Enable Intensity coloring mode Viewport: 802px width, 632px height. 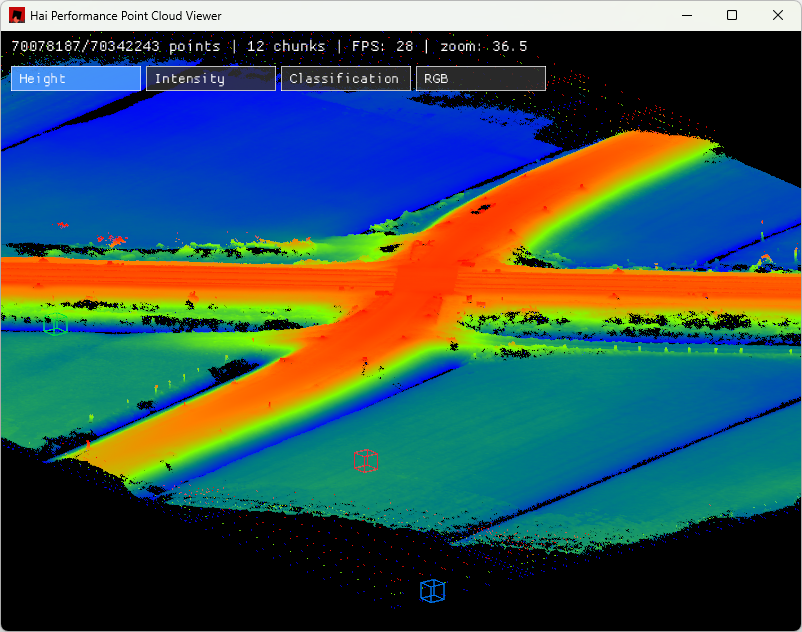point(211,79)
